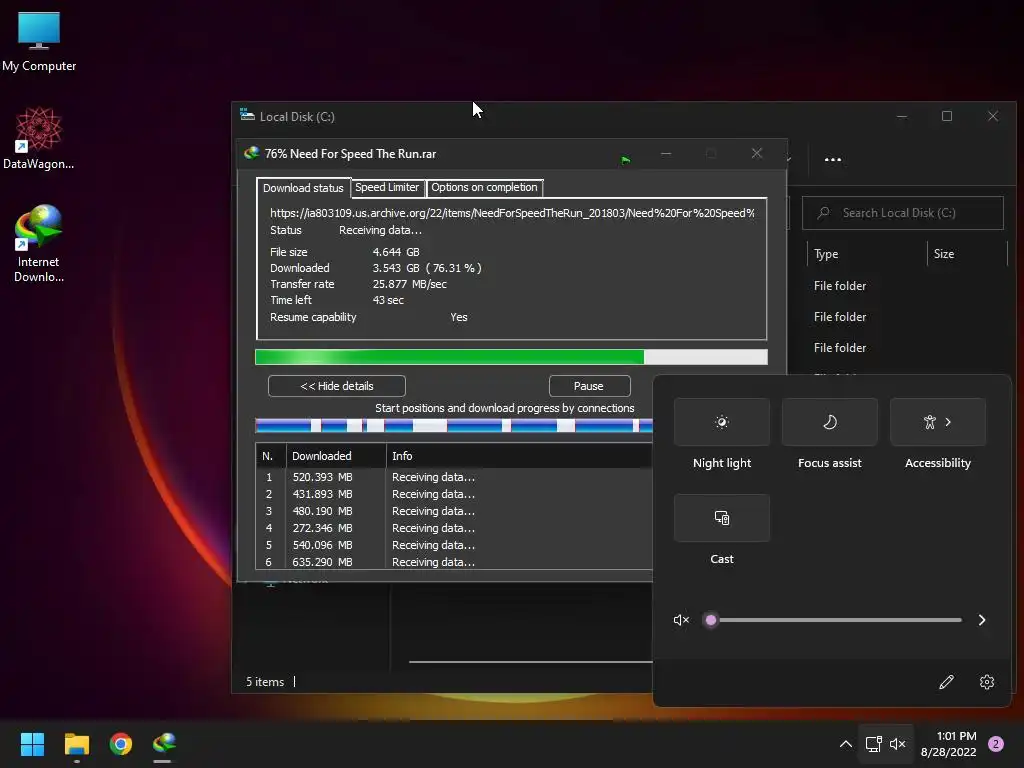Image resolution: width=1024 pixels, height=768 pixels.
Task: Click network status tray icon
Action: click(x=873, y=744)
